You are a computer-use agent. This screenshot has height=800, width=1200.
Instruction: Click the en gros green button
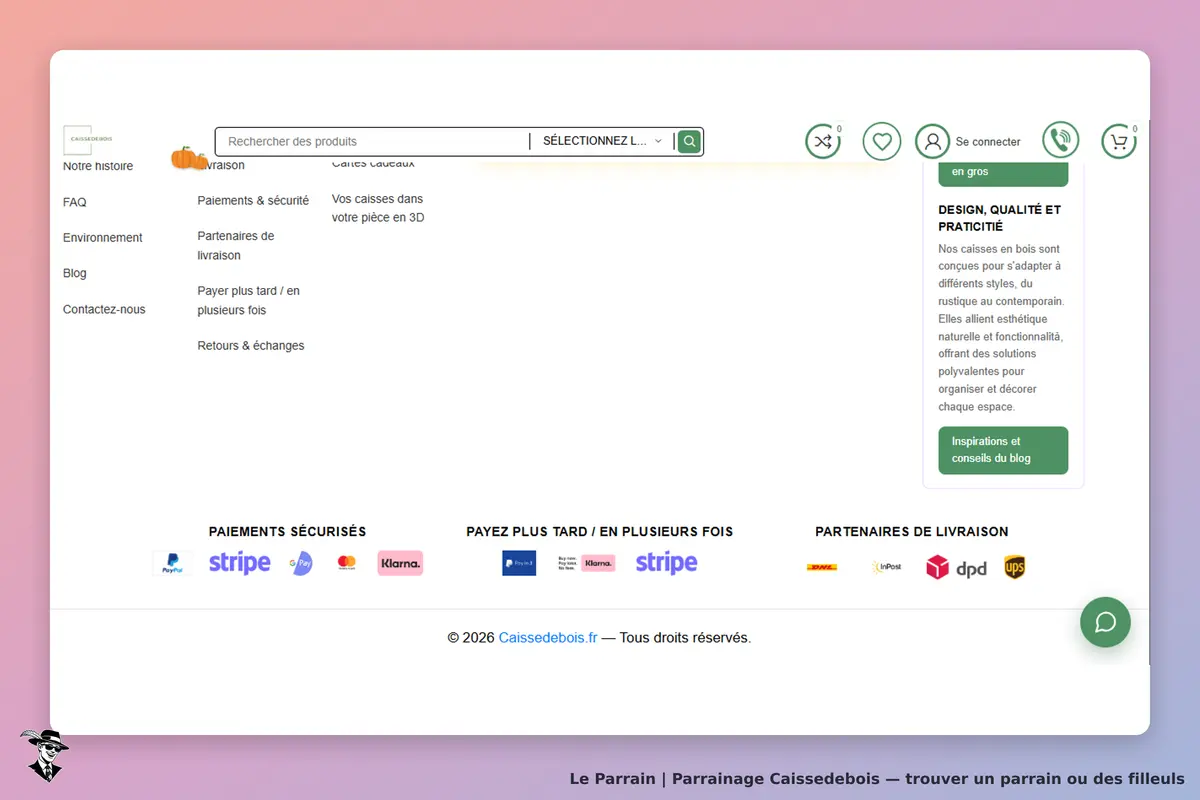coord(1003,172)
